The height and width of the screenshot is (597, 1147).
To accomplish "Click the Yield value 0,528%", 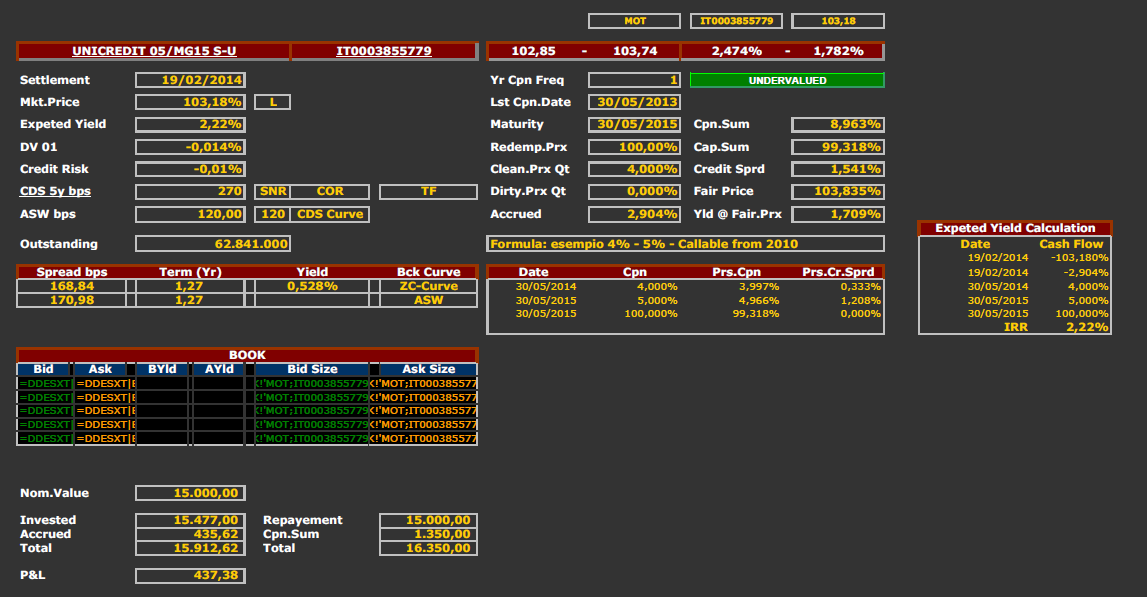I will click(312, 286).
